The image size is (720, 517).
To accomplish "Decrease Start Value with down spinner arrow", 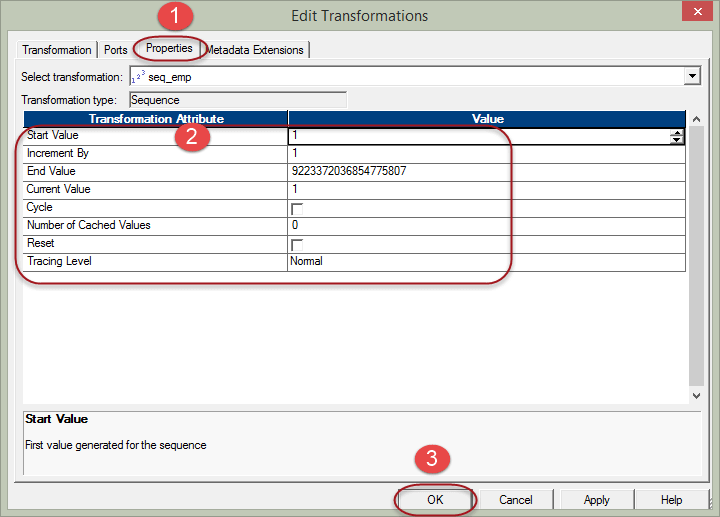I will click(x=677, y=141).
